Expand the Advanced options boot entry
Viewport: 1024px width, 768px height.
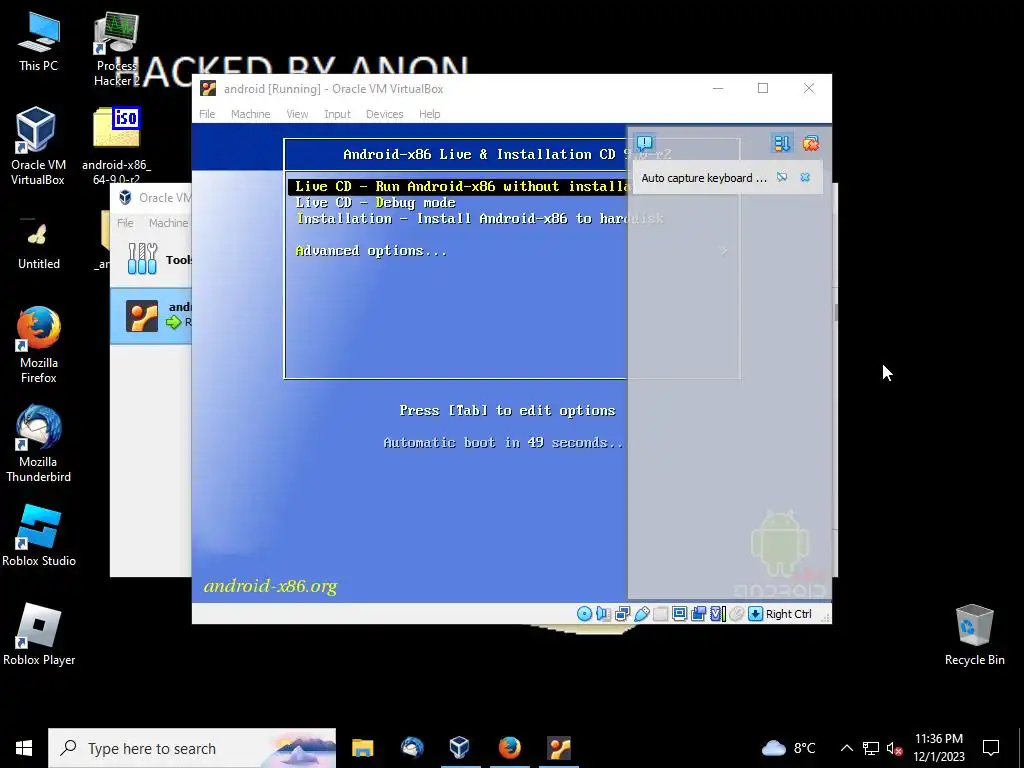click(x=371, y=251)
